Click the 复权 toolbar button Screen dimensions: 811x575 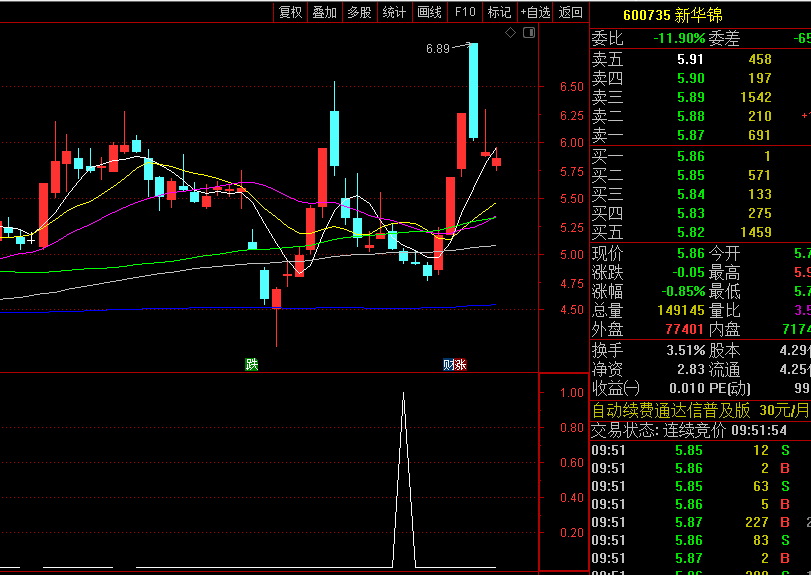coord(290,12)
